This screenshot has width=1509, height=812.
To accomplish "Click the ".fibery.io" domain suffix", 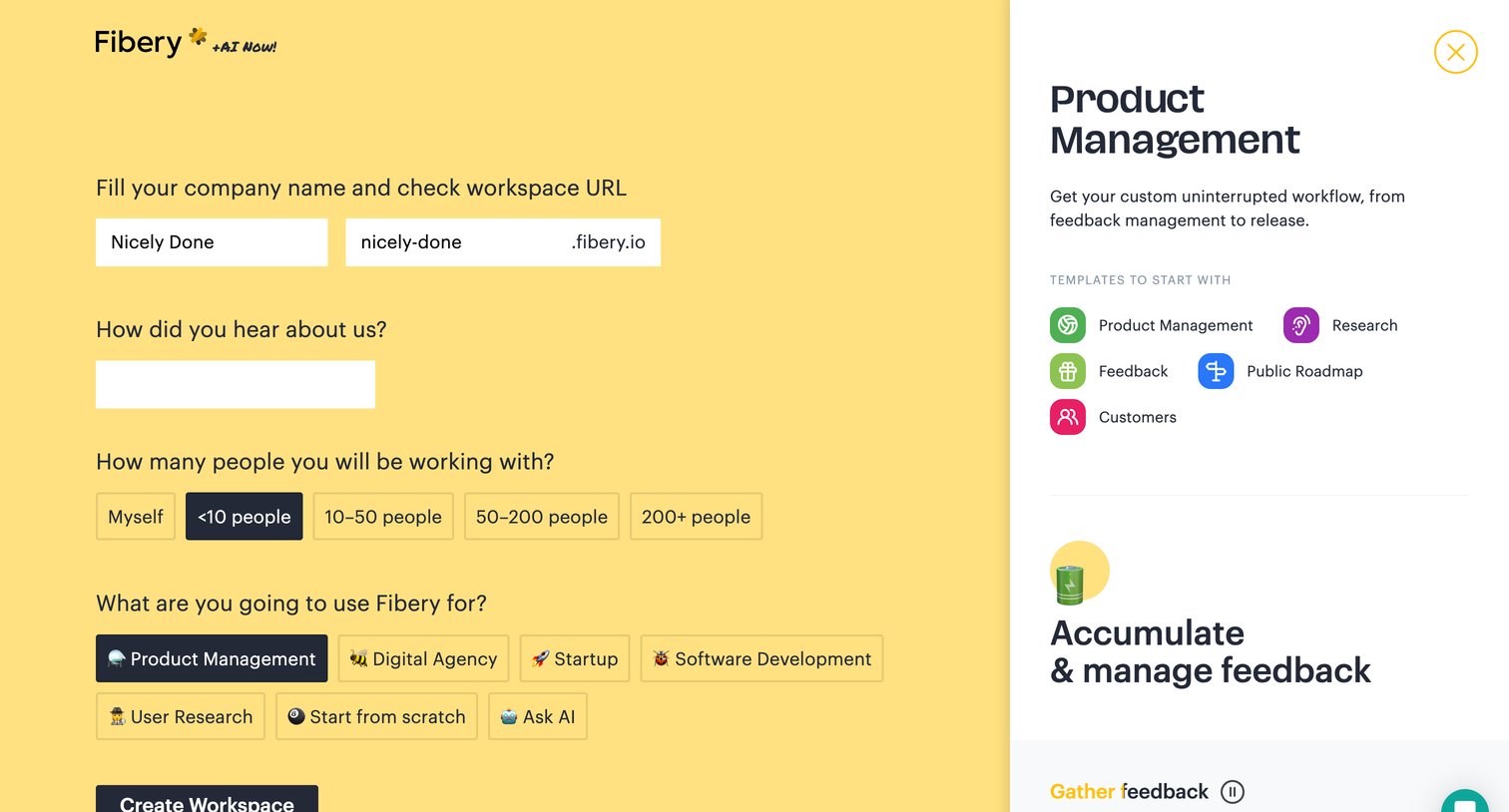I will click(609, 242).
